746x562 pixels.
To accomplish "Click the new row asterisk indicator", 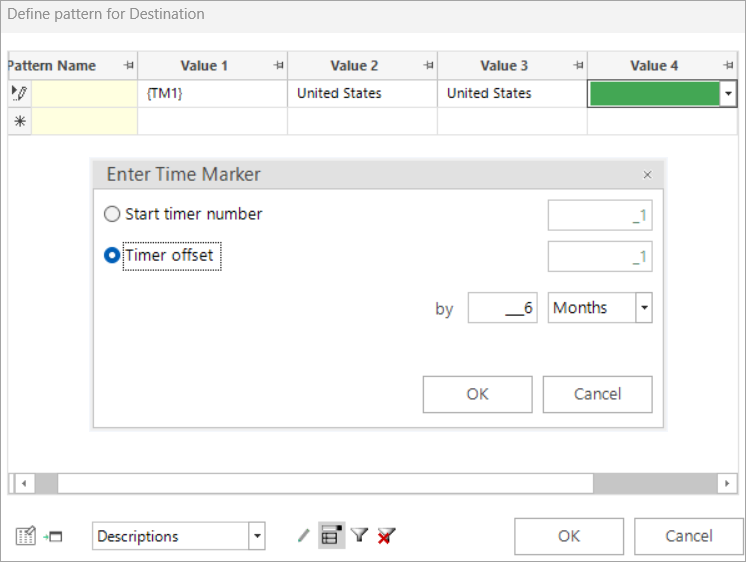I will pos(20,121).
